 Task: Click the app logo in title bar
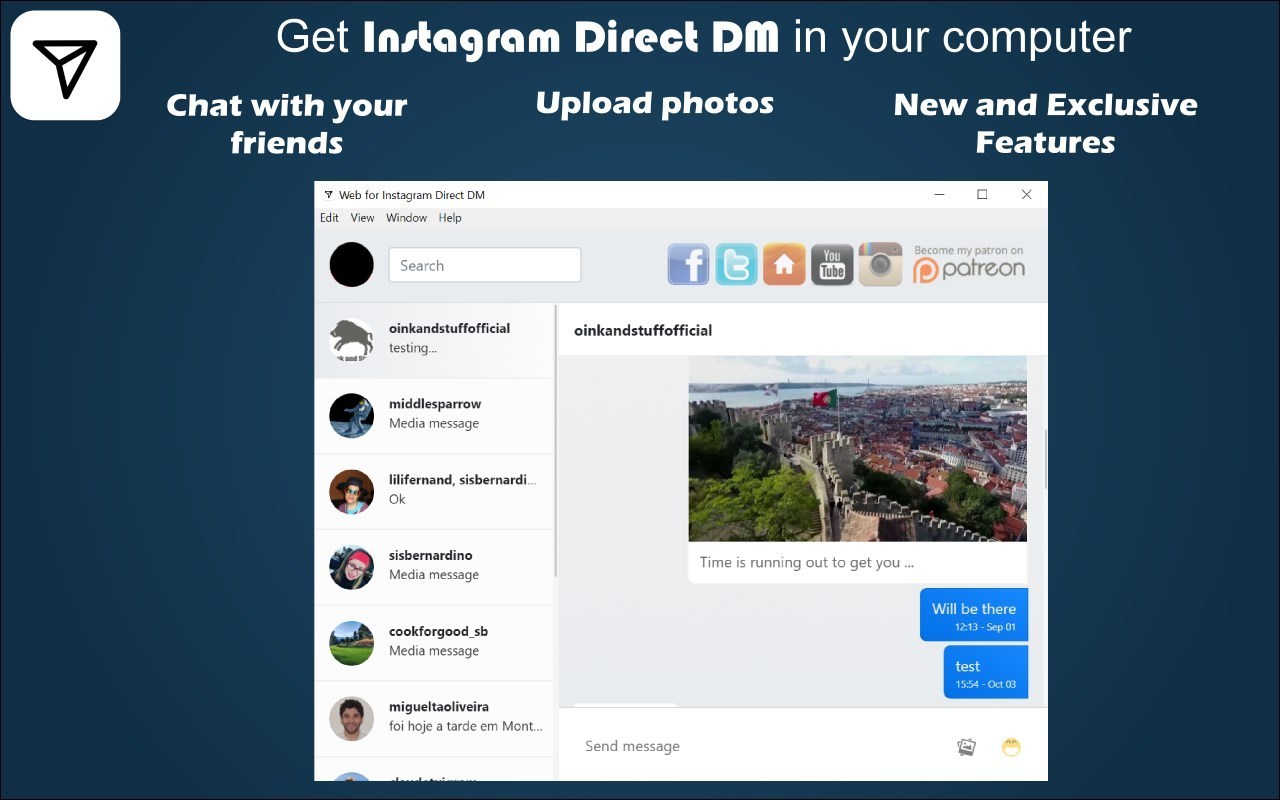coord(328,195)
